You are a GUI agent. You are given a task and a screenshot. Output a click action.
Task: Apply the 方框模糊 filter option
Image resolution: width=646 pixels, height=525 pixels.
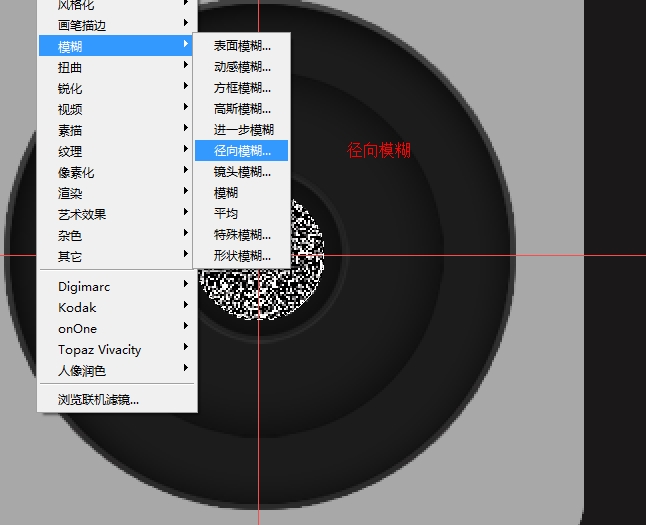click(x=242, y=88)
